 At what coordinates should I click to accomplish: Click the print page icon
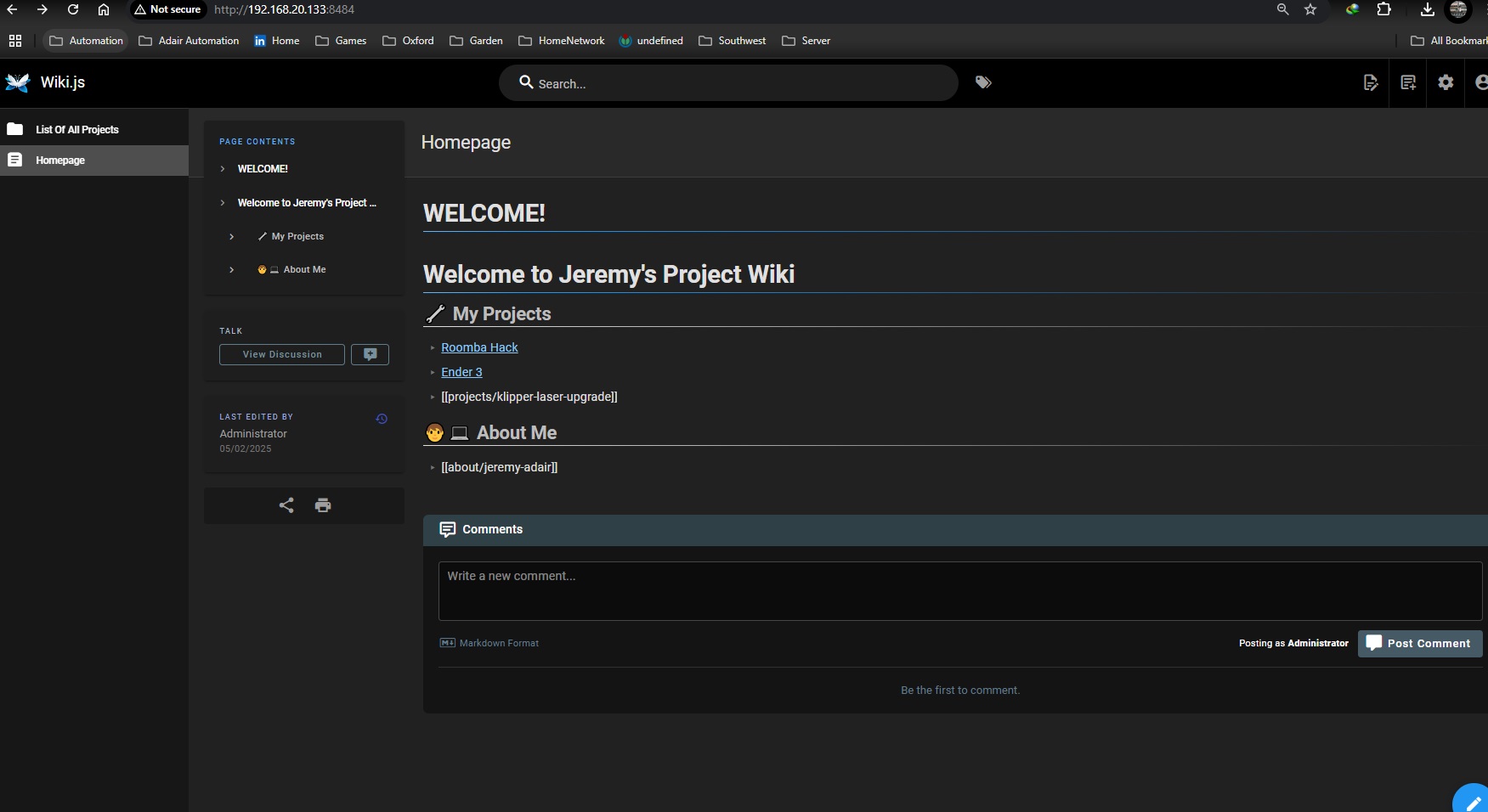(323, 505)
